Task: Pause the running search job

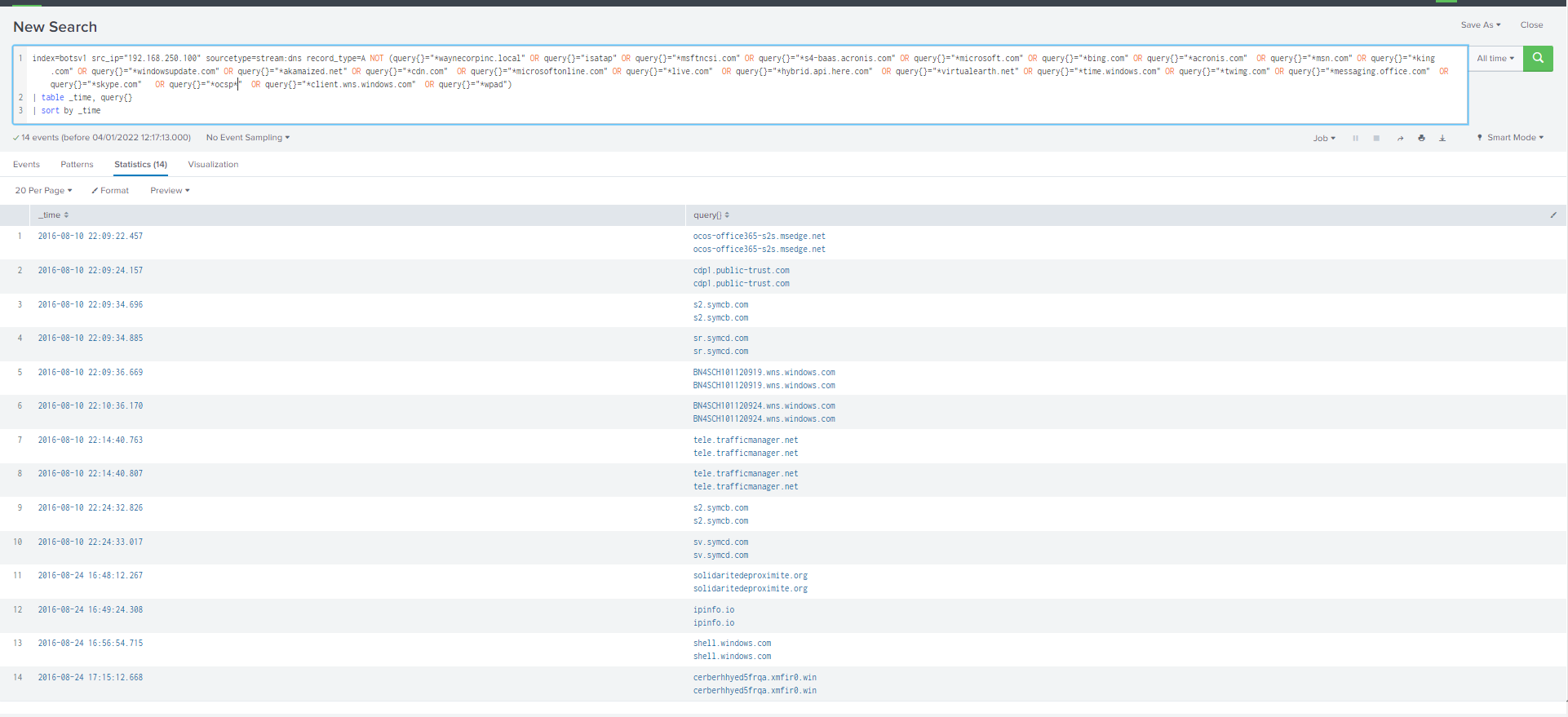Action: coord(1356,138)
